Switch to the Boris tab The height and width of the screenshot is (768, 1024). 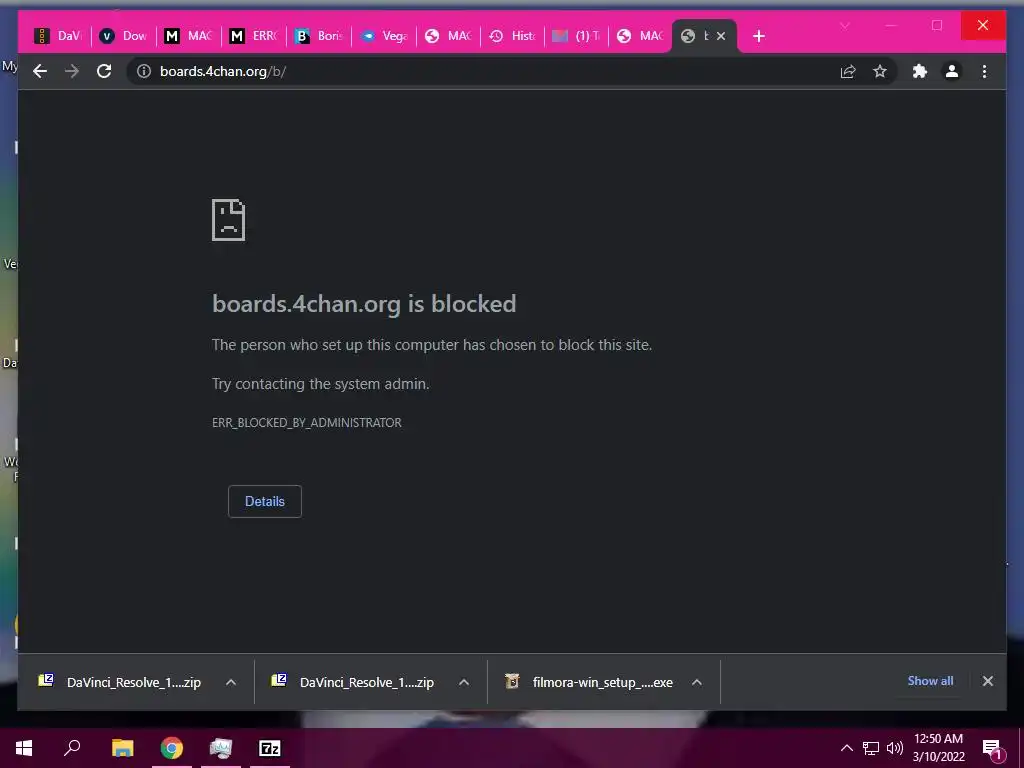pos(319,36)
